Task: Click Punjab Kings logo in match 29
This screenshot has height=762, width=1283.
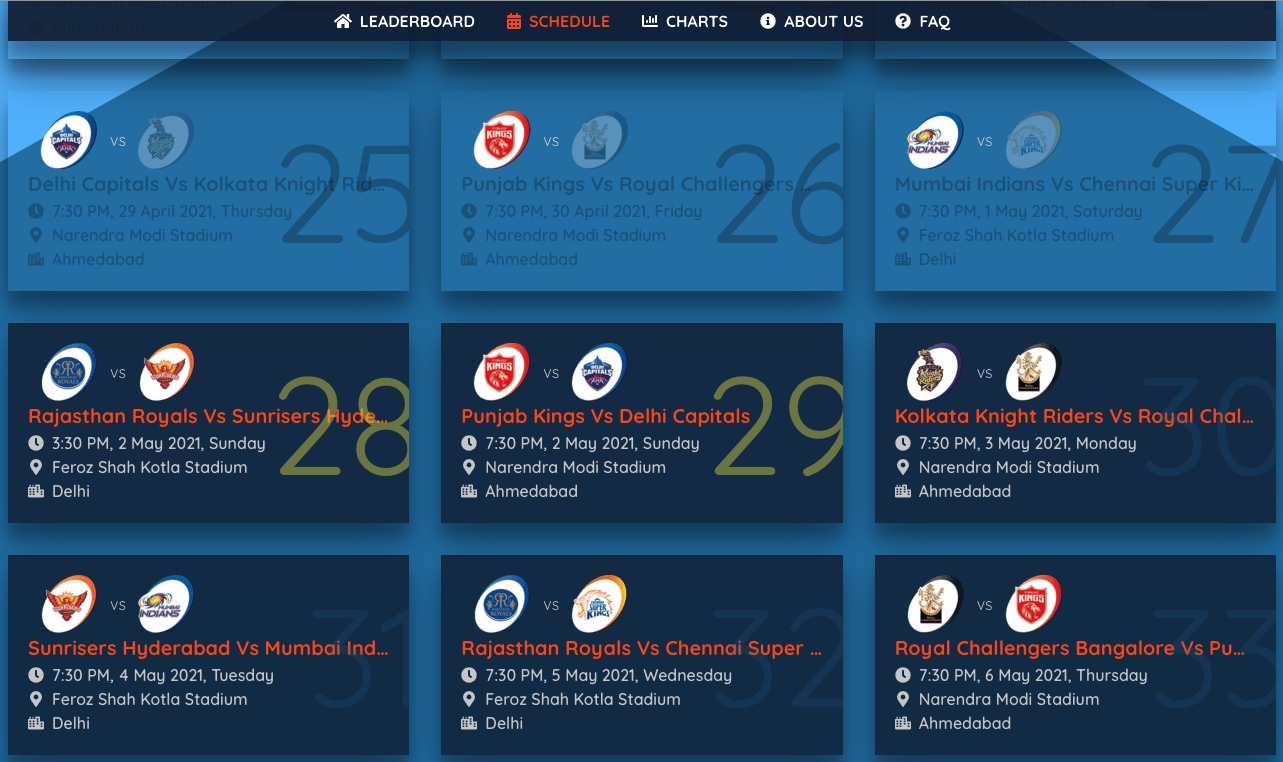Action: click(x=500, y=373)
